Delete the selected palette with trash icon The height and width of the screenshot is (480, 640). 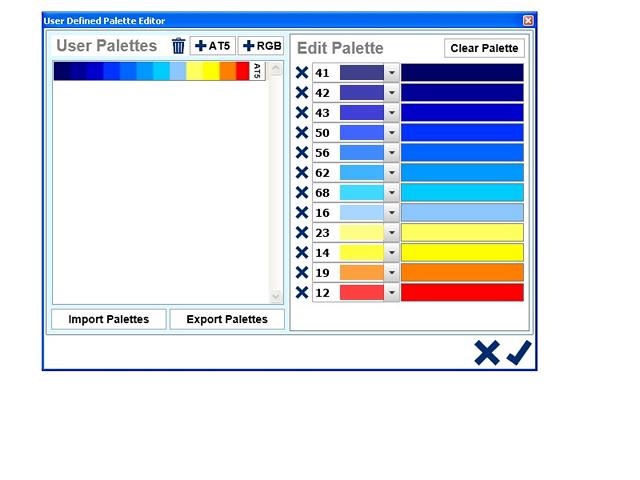coord(178,46)
